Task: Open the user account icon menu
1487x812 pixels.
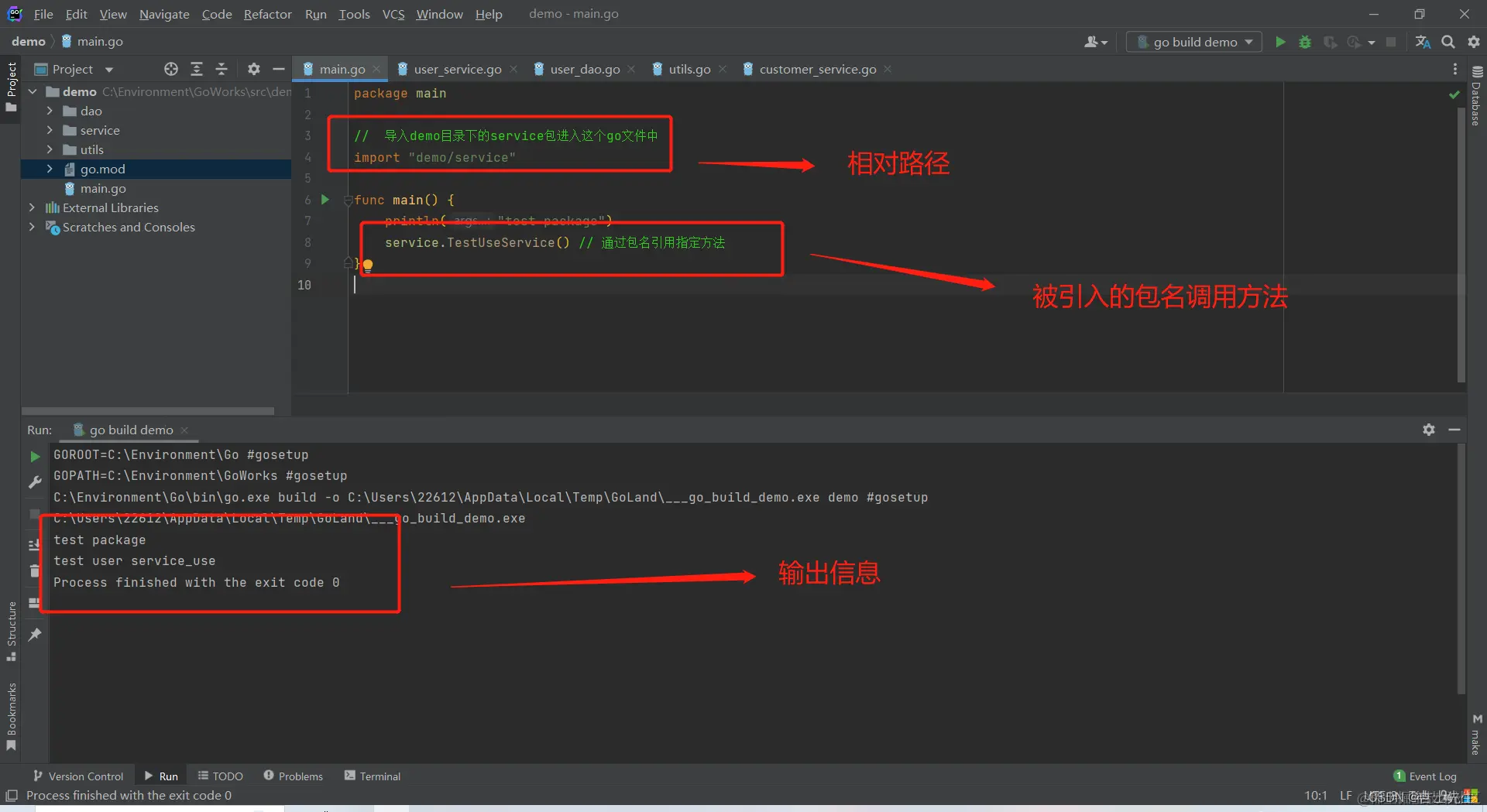Action: (1095, 42)
